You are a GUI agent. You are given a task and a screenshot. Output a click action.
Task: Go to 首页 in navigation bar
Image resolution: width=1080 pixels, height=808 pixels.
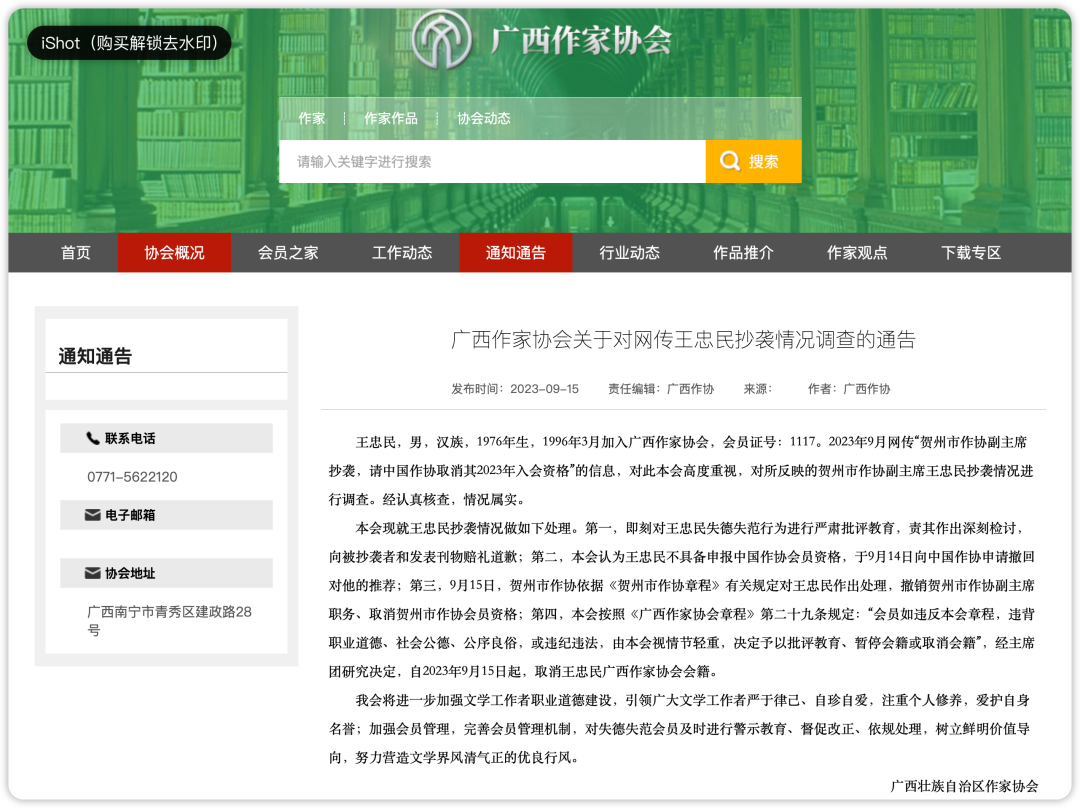pos(76,253)
